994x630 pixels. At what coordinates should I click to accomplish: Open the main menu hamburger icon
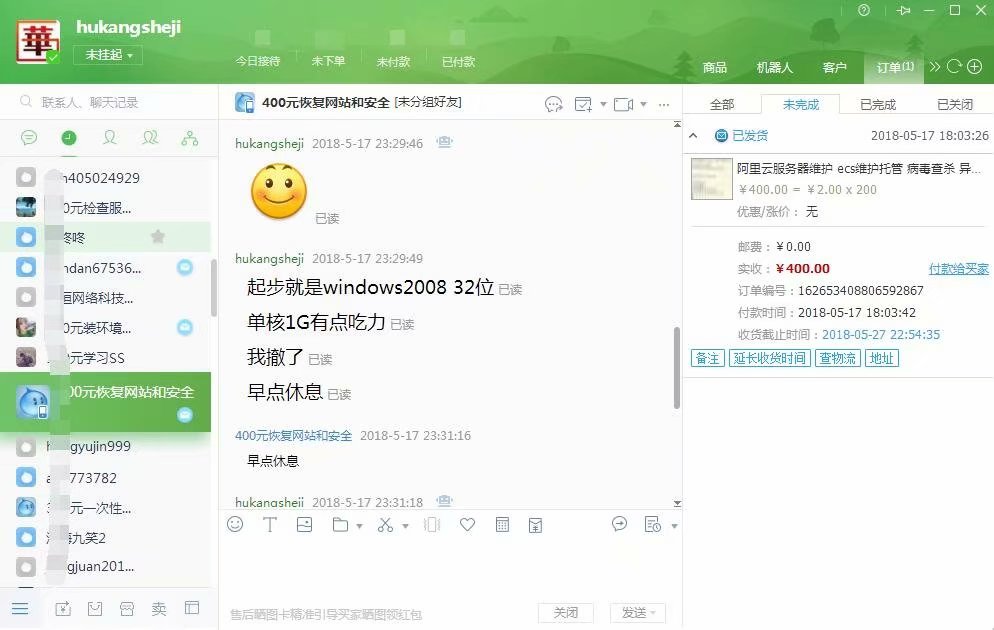[20, 608]
